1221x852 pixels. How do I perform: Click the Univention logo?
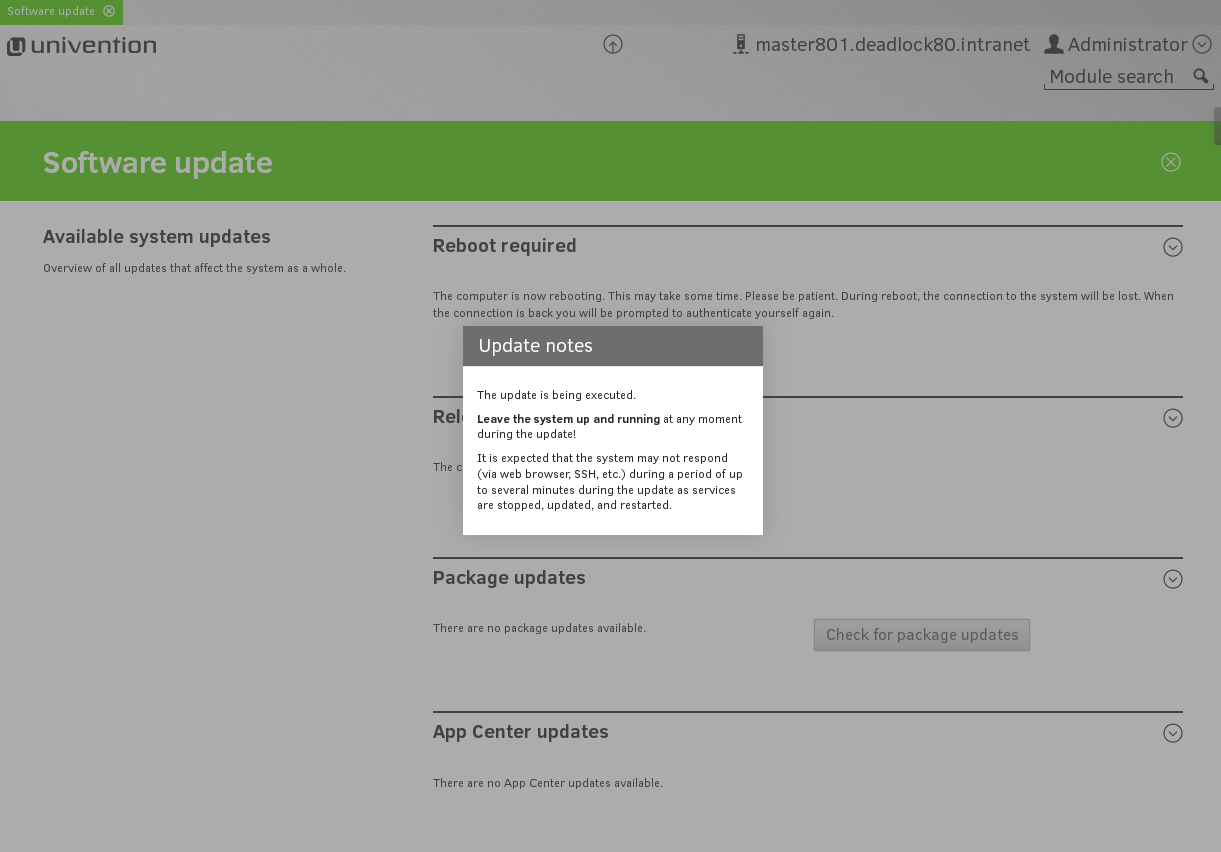coord(82,46)
